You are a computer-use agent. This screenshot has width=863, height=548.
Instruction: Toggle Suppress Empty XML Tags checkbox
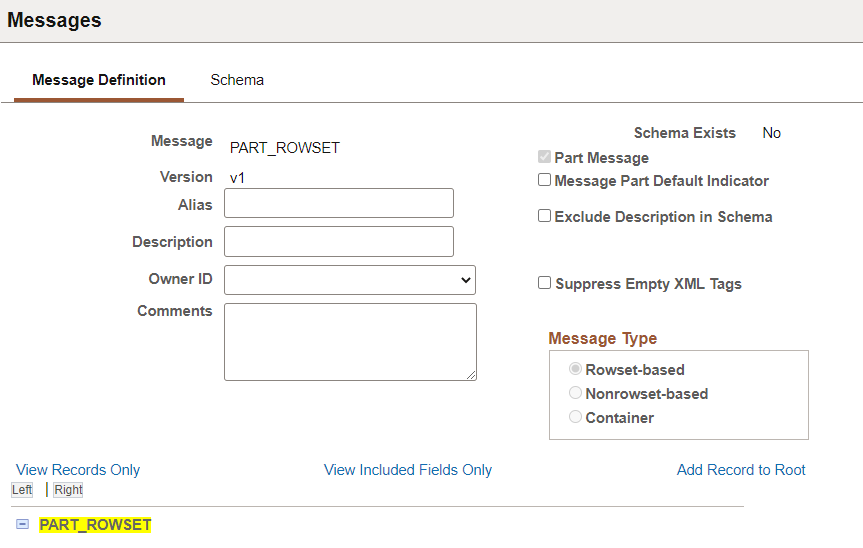(x=545, y=283)
